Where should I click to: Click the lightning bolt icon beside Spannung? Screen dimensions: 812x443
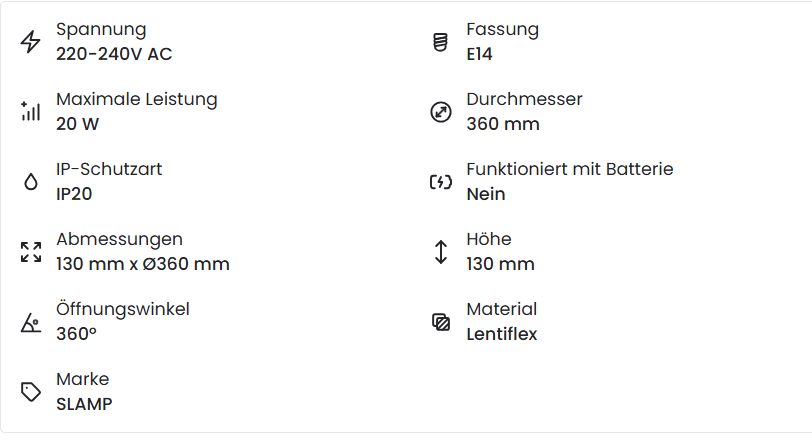click(x=31, y=42)
